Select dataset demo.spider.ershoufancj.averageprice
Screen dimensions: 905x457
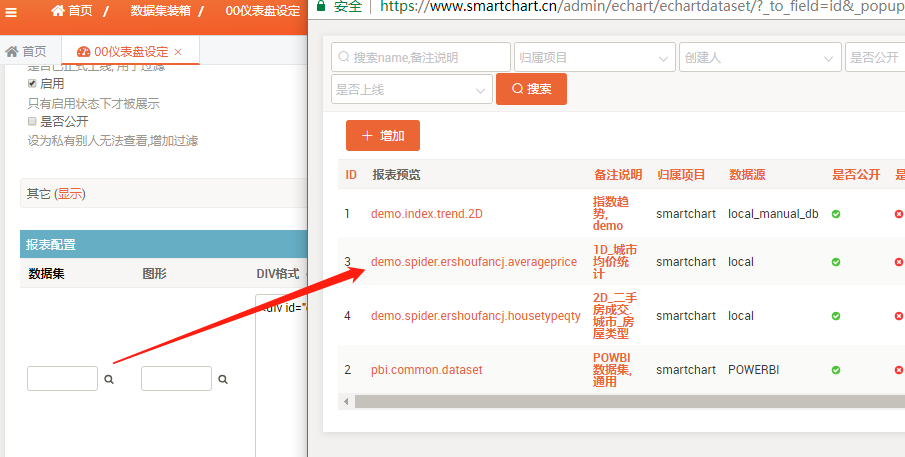pyautogui.click(x=473, y=262)
